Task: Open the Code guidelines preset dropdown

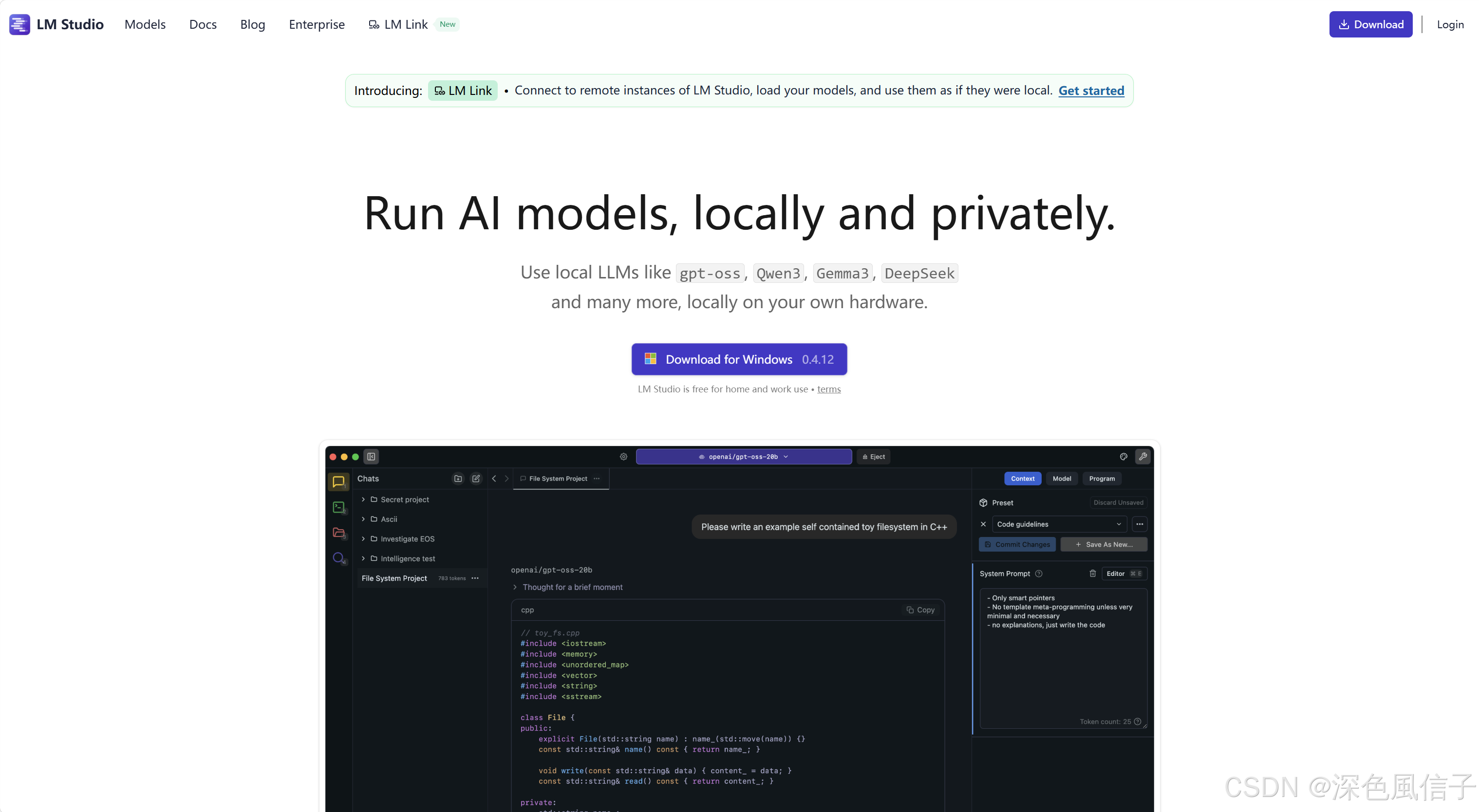Action: pos(1059,524)
